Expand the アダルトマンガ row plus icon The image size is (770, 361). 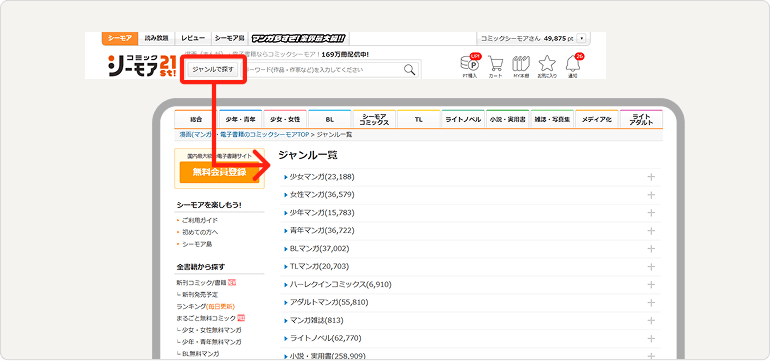[x=651, y=303]
